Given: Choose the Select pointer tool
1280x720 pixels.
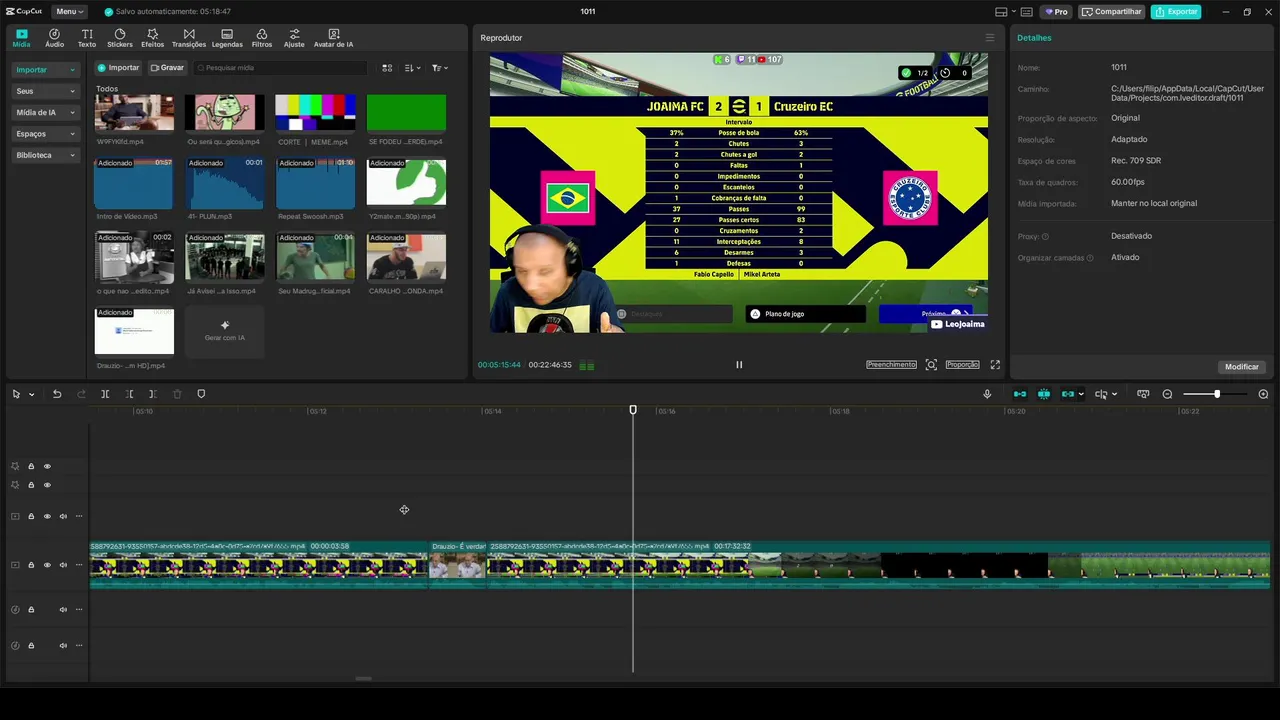Looking at the screenshot, I should tap(16, 394).
